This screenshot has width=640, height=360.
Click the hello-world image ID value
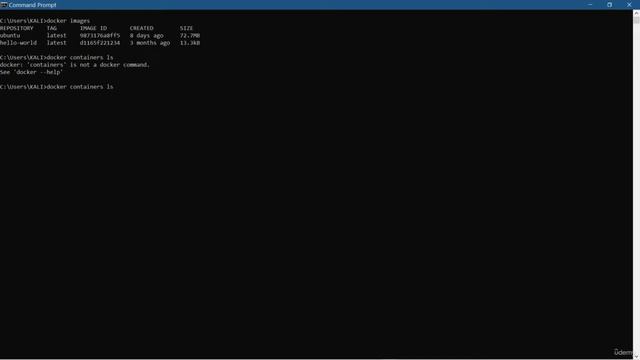point(100,43)
